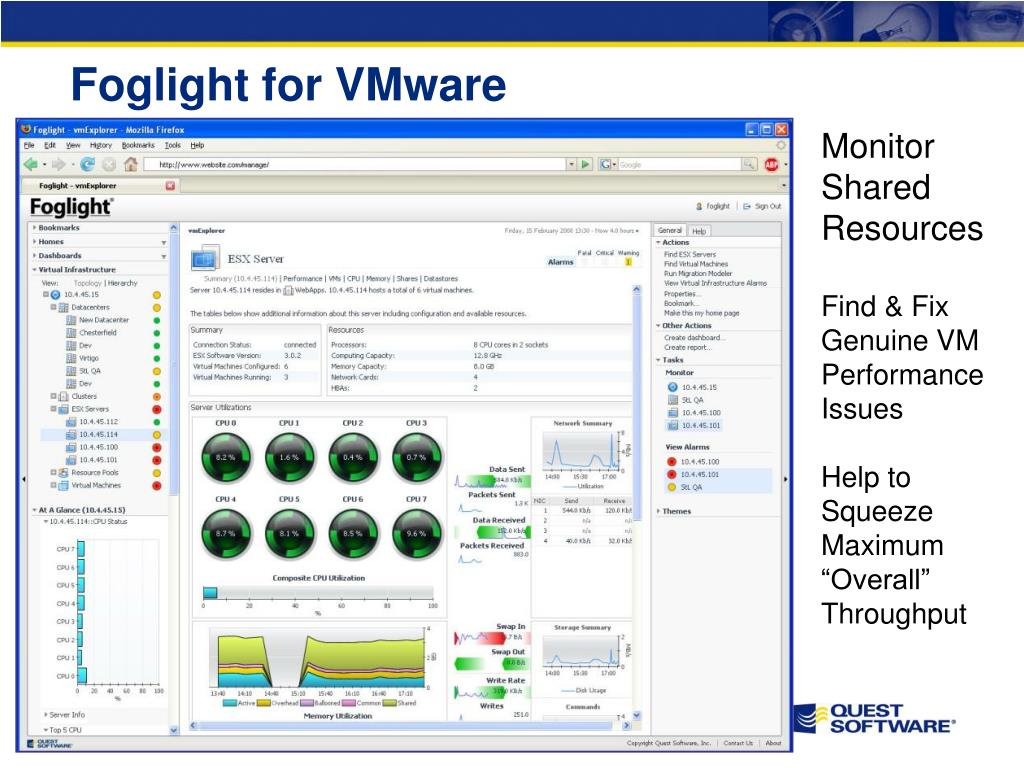Click the Memory link in ESX Server
1024x768 pixels.
(x=378, y=279)
